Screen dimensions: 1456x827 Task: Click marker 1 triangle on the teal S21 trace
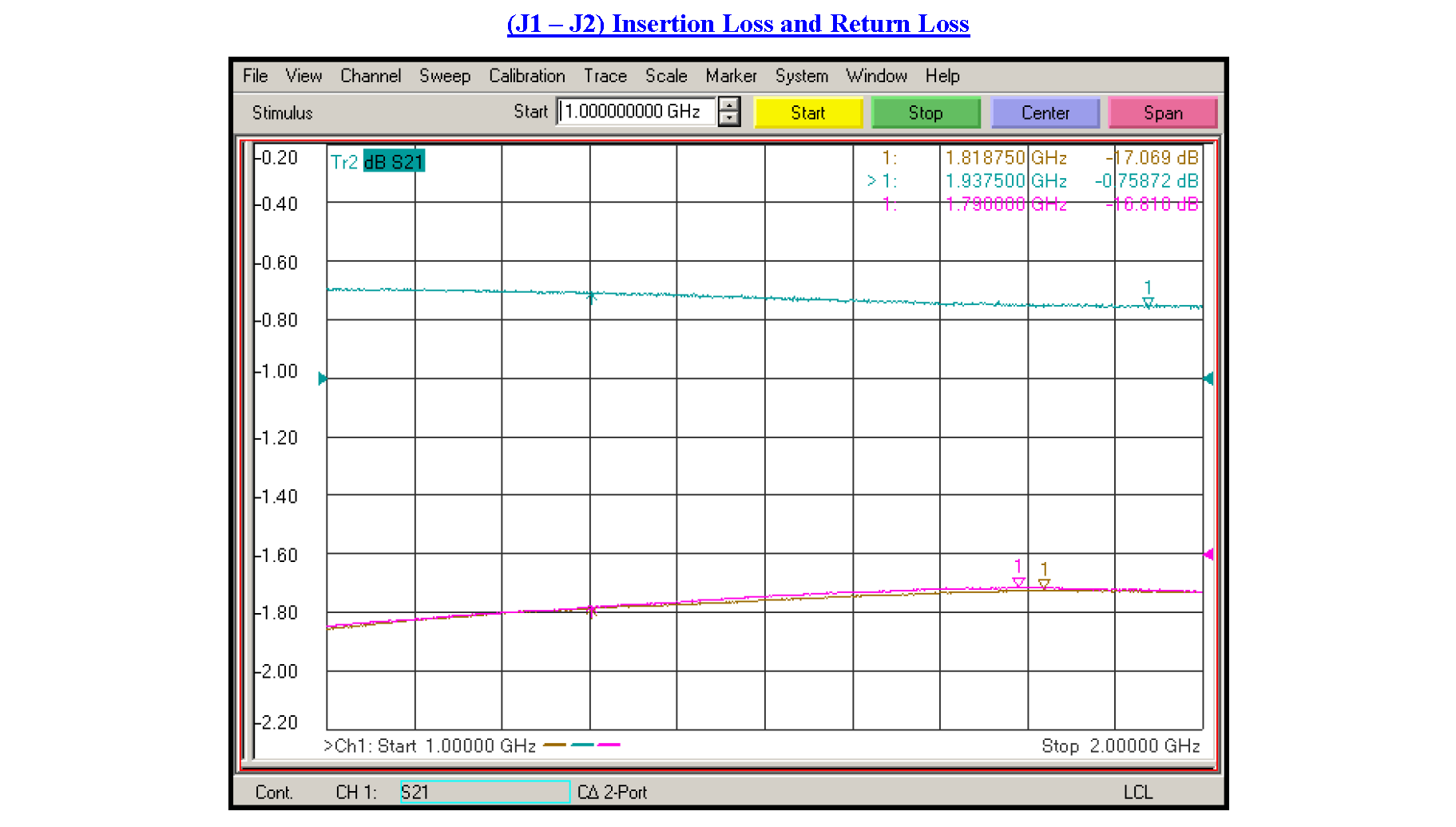point(1148,303)
